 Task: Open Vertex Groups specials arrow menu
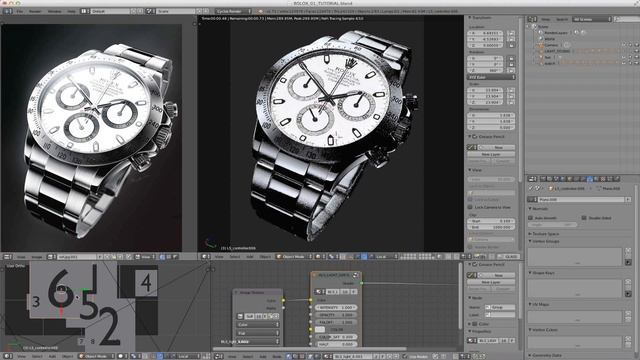[x=628, y=262]
